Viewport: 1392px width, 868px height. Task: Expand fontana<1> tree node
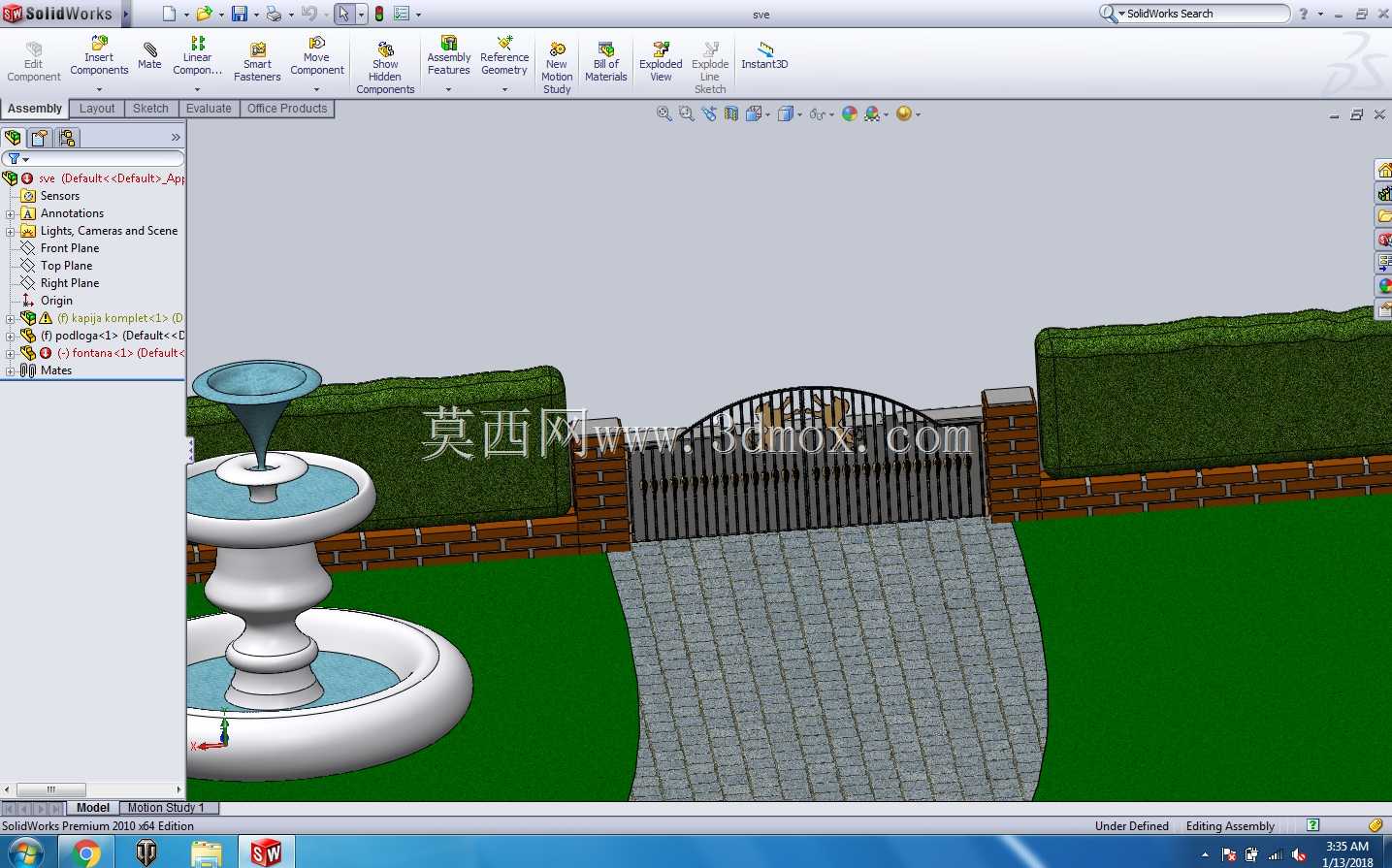coord(10,353)
